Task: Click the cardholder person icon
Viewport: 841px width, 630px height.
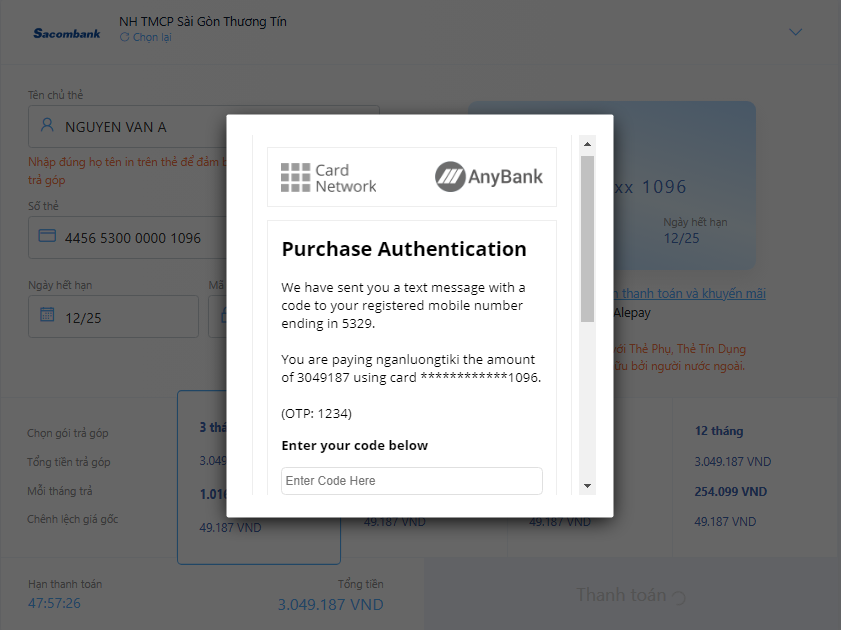Action: 47,125
